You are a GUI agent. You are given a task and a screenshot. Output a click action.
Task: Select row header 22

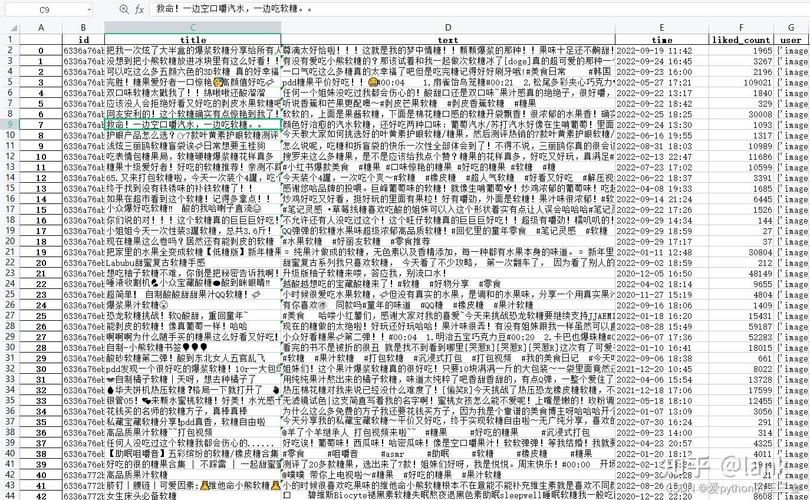pos(10,262)
